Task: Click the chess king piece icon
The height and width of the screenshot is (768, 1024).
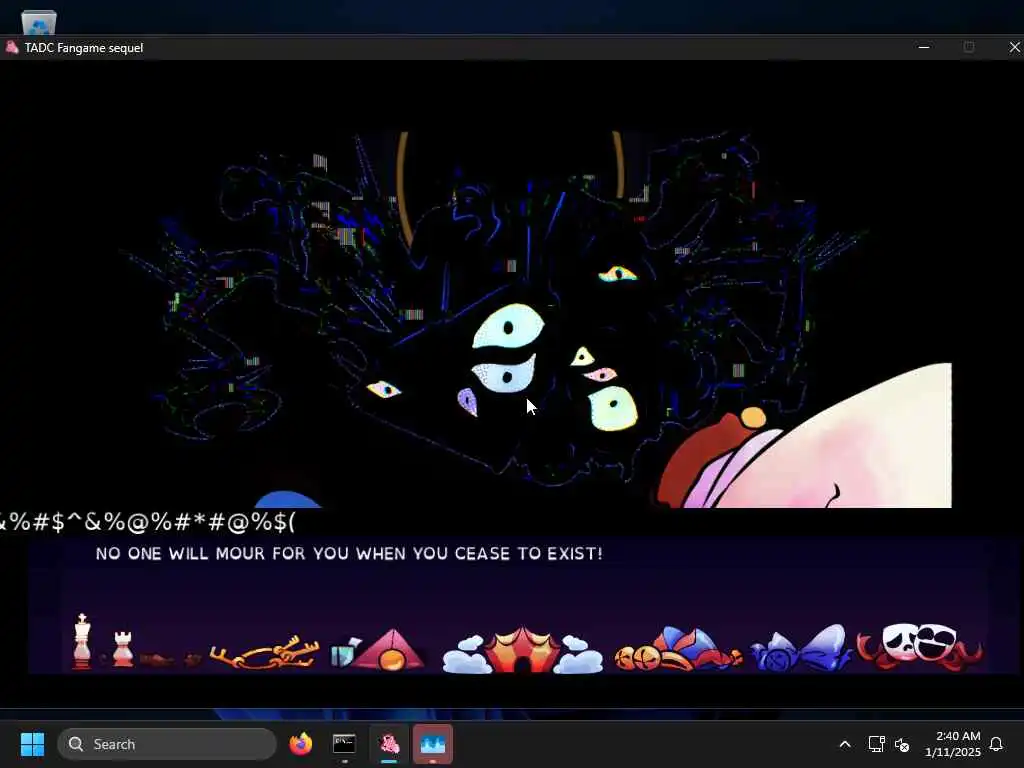Action: click(82, 641)
